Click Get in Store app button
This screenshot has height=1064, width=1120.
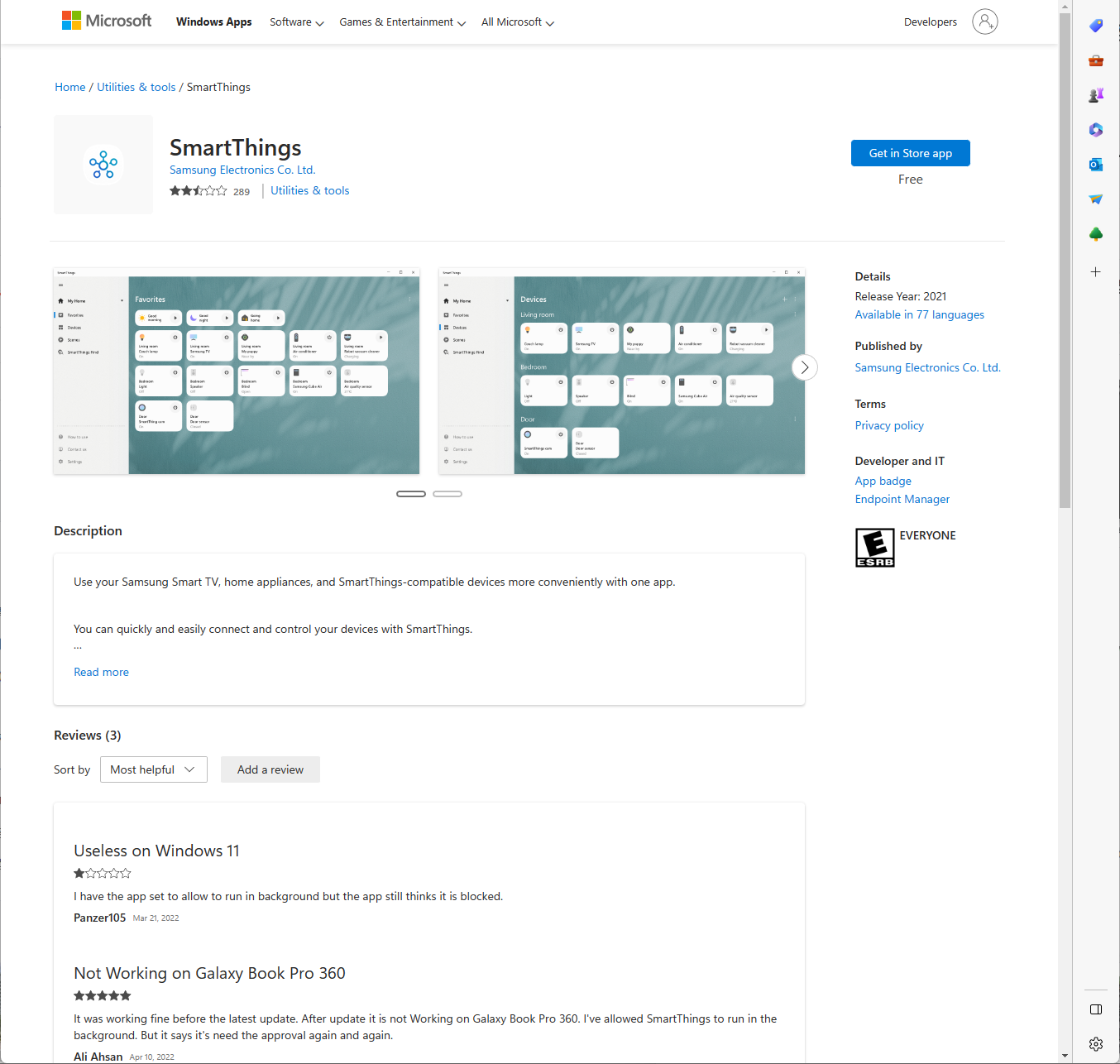[x=911, y=153]
